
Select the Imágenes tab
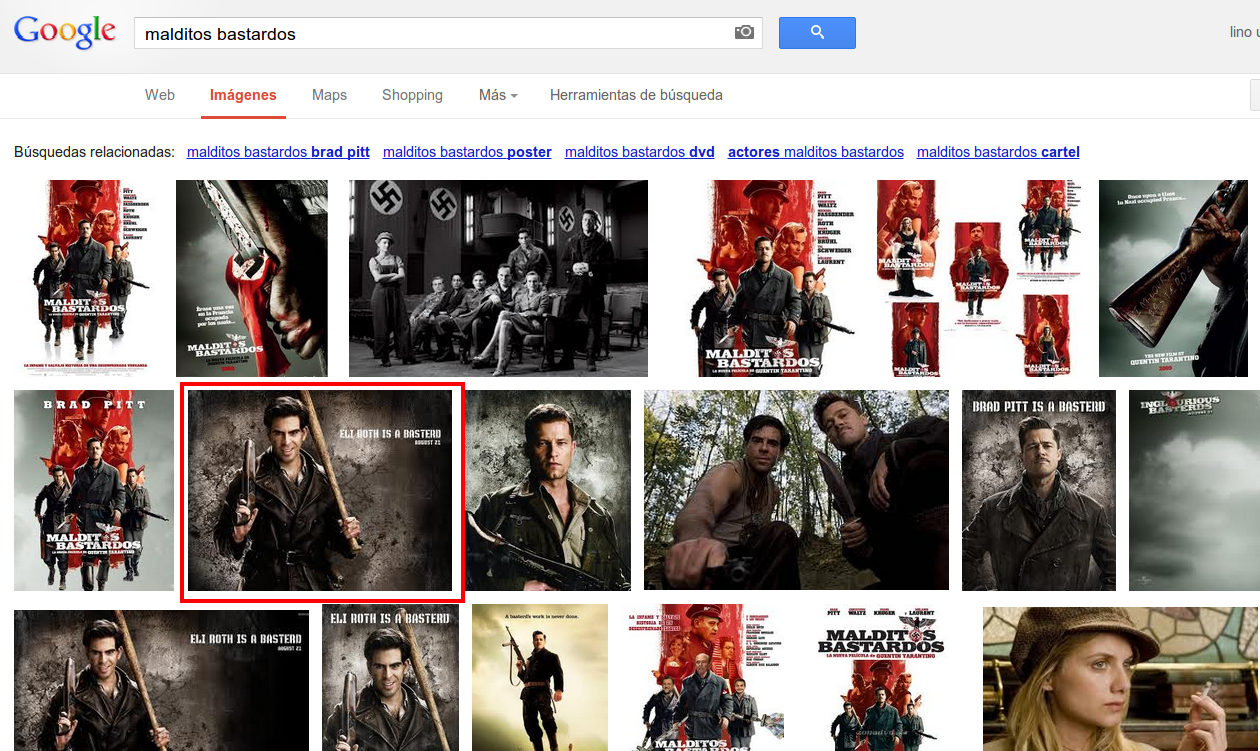243,95
